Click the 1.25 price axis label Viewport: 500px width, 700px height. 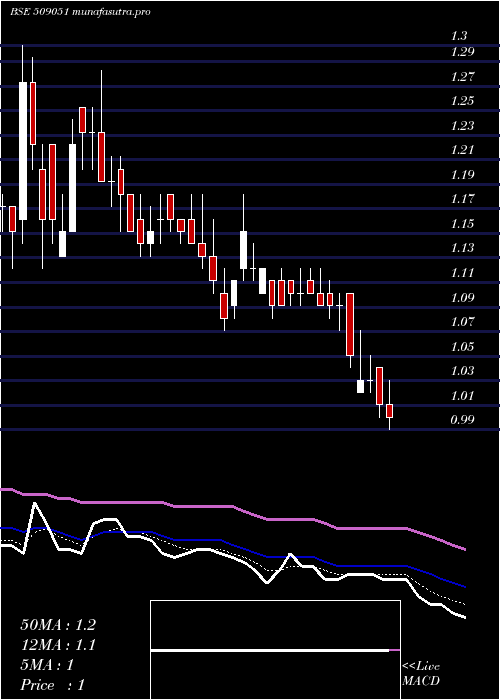click(462, 101)
